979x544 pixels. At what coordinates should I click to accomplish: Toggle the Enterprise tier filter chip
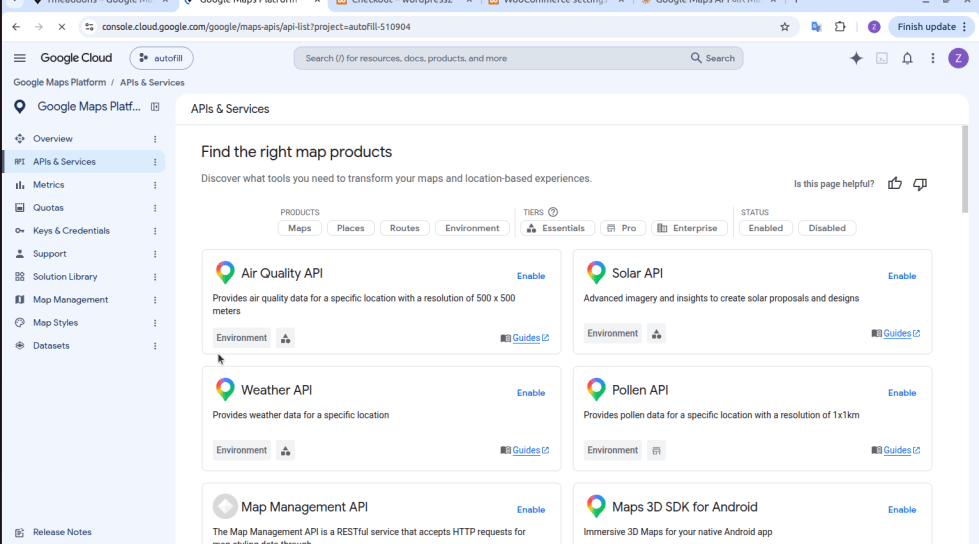(689, 228)
